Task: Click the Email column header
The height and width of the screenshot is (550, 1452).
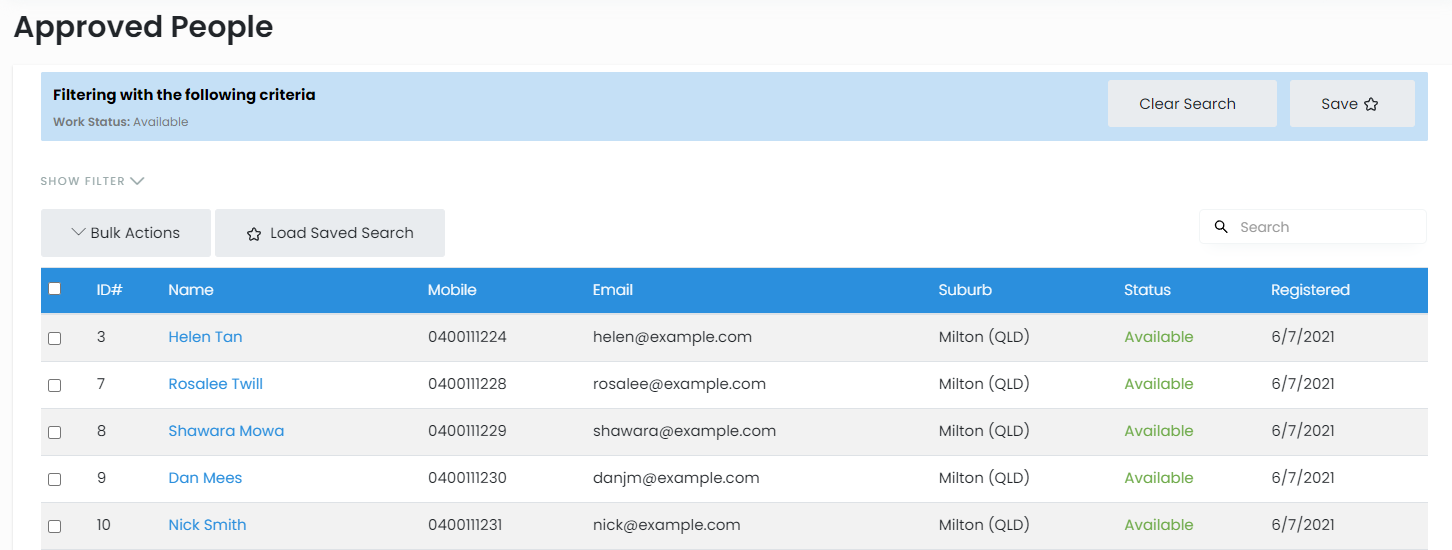Action: tap(612, 290)
